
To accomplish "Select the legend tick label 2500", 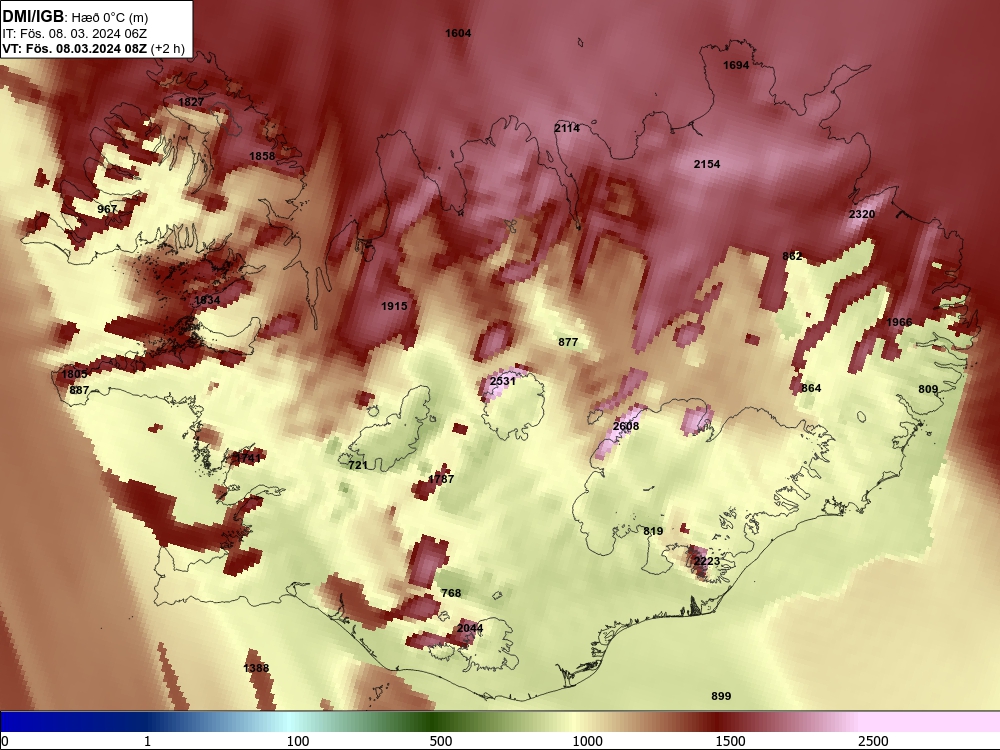I will coord(873,741).
